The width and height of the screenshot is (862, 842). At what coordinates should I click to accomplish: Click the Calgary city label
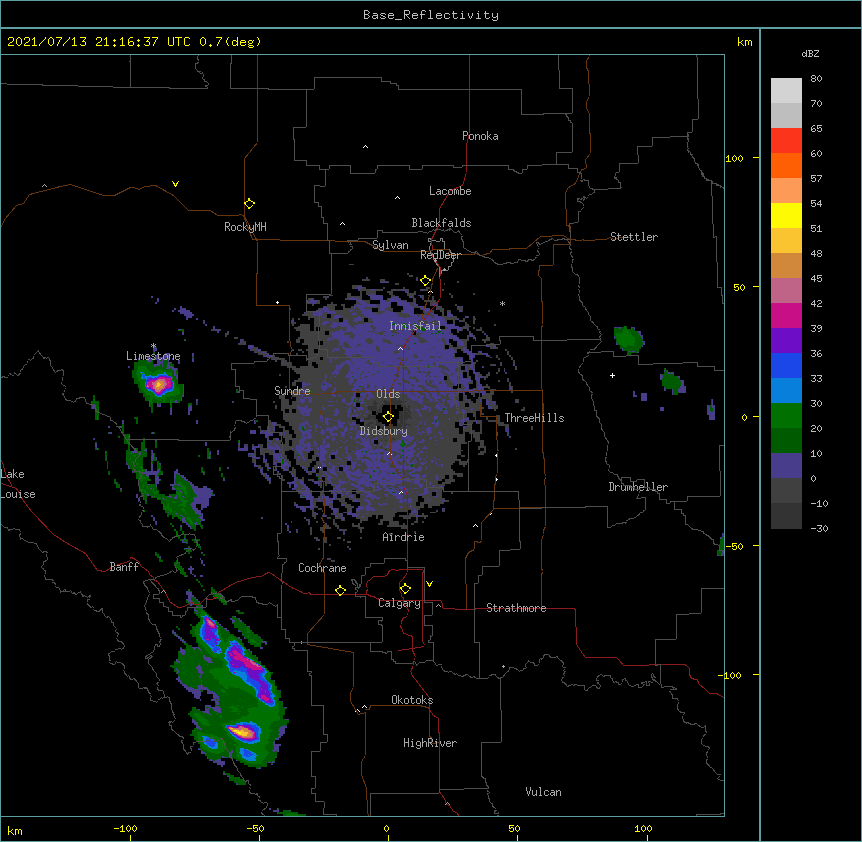coord(399,603)
